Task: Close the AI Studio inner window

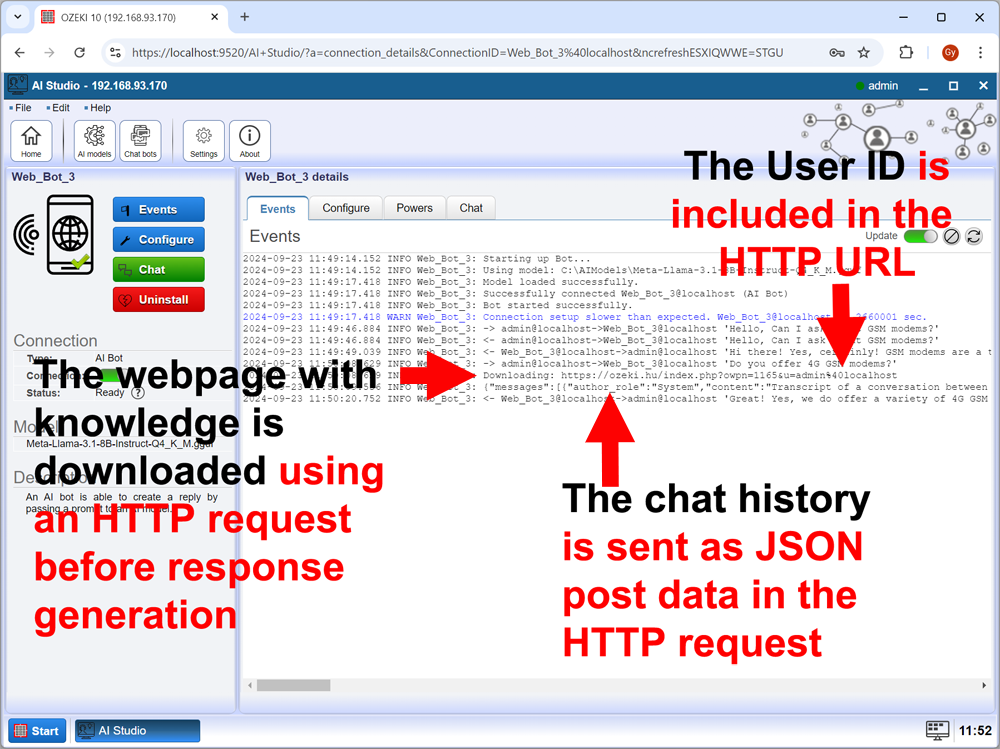Action: click(x=983, y=85)
